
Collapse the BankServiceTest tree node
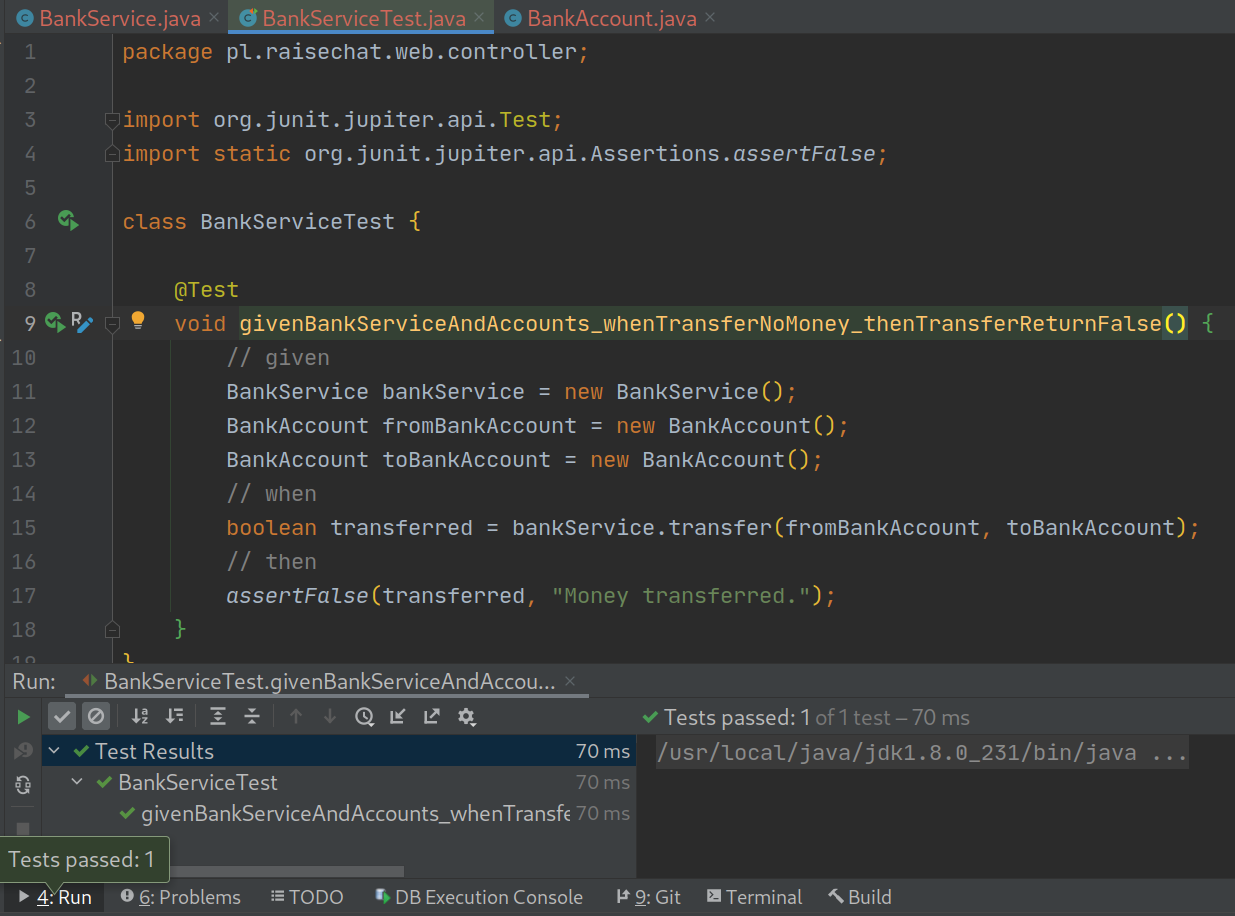[x=78, y=783]
